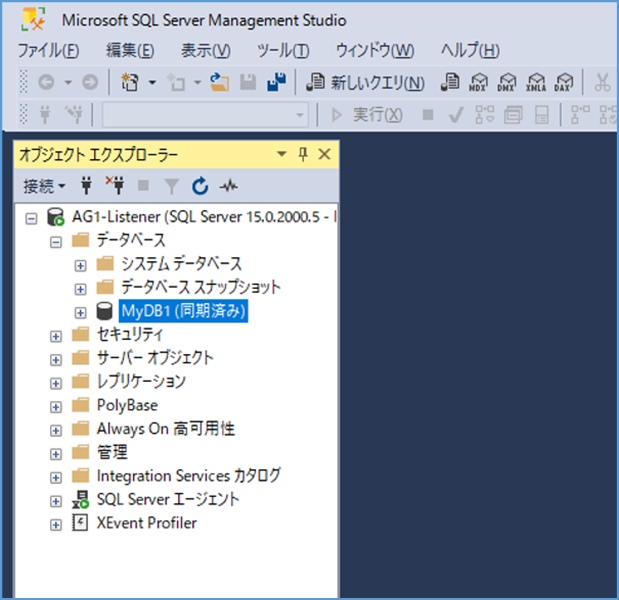This screenshot has height=600, width=619.
Task: Close the オブジェクト エクスプローラー panel
Action: pyautogui.click(x=325, y=154)
